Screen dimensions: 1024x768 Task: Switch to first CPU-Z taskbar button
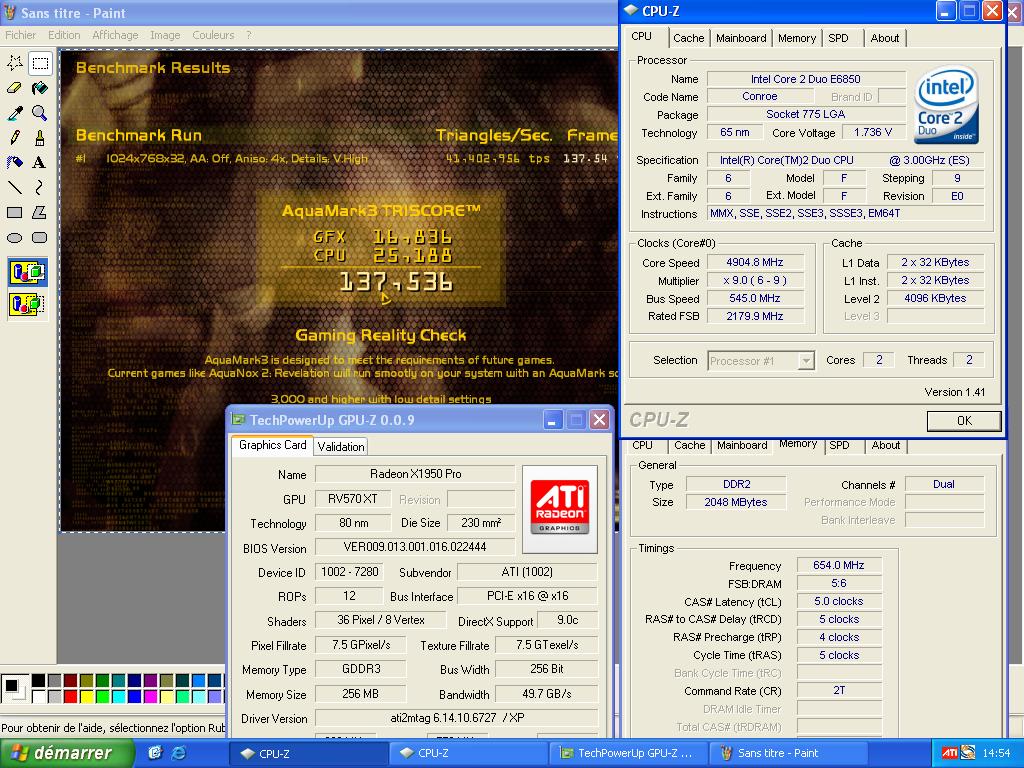(x=308, y=753)
